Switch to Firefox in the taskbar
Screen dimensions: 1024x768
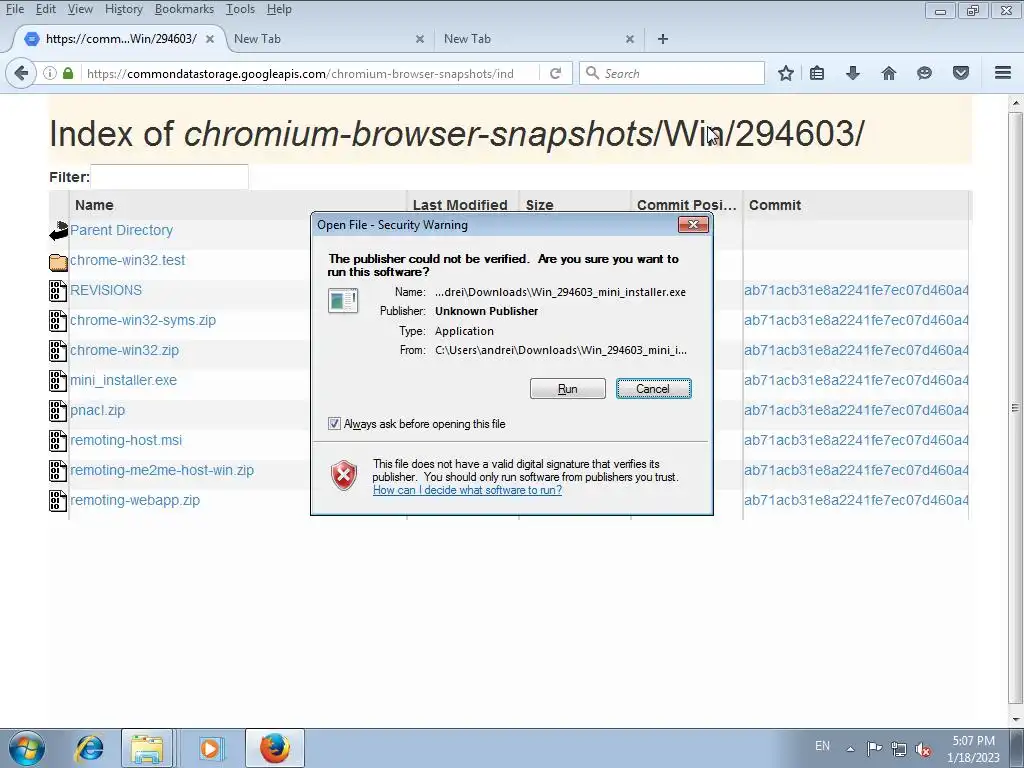[x=275, y=748]
